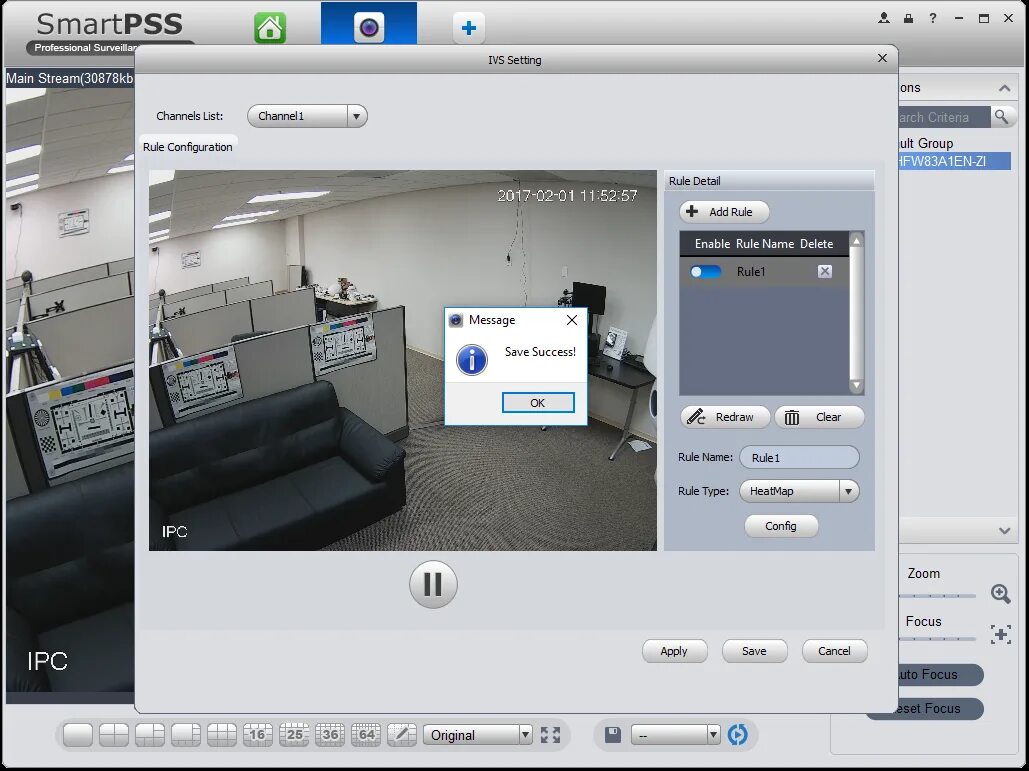
Task: Toggle full screen with arrows icon
Action: 551,735
